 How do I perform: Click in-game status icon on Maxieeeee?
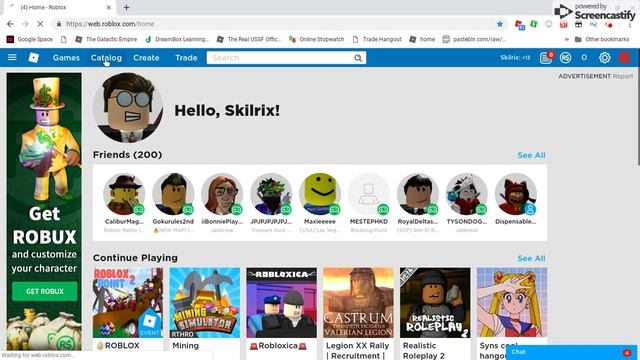pos(335,210)
